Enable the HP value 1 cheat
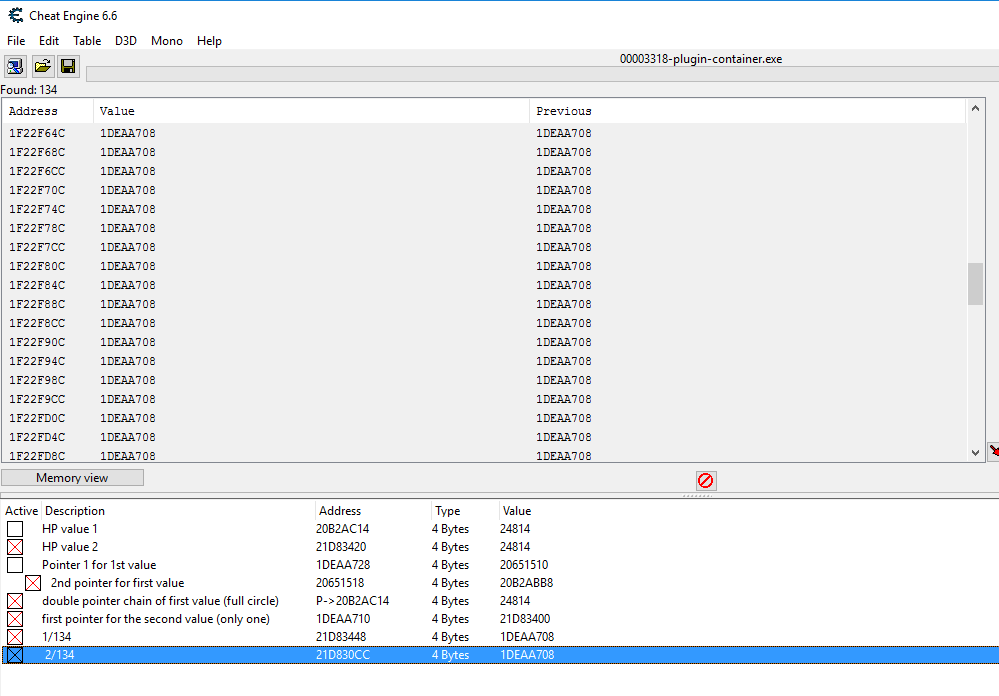 coord(13,528)
